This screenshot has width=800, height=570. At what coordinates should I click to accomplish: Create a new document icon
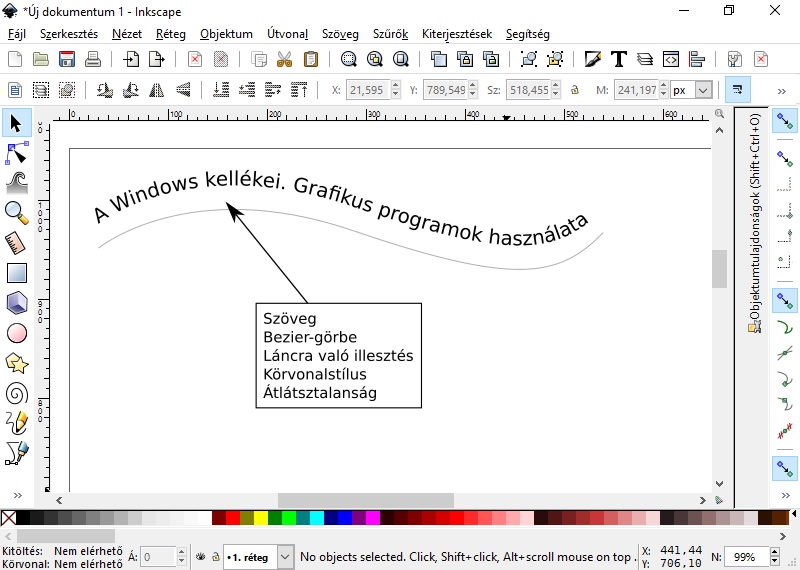[x=15, y=59]
